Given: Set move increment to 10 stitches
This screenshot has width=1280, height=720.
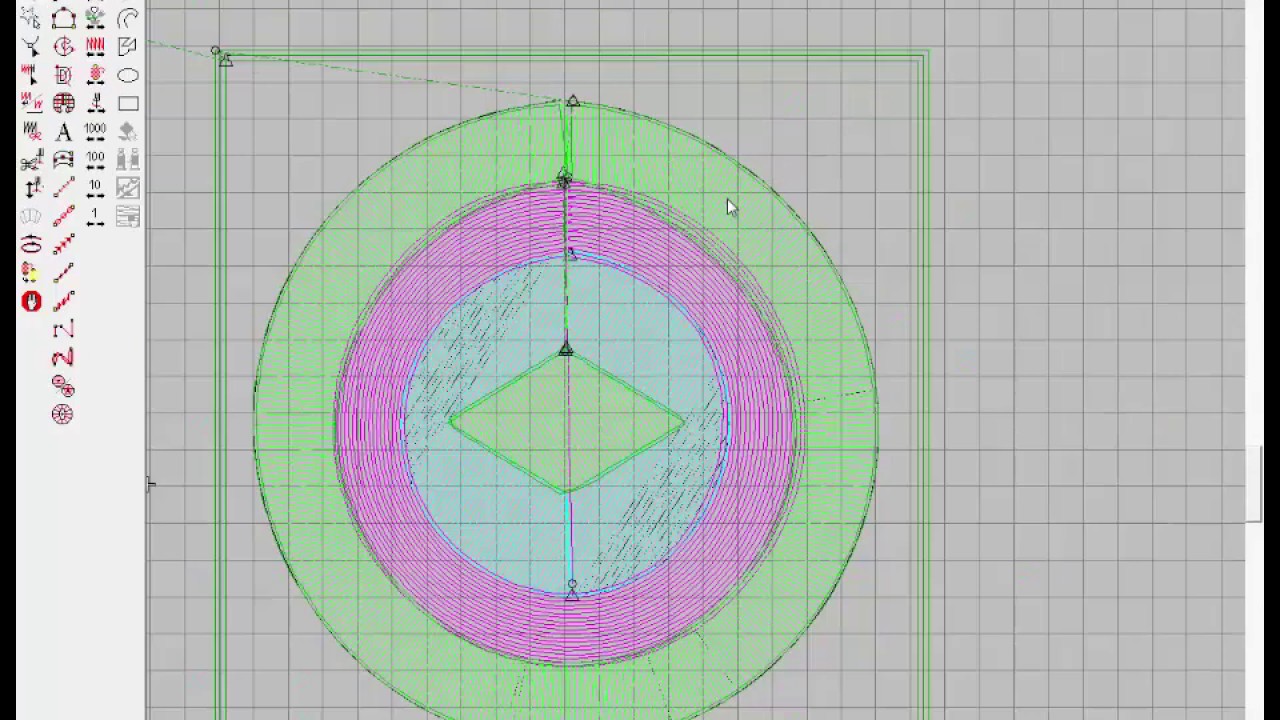Looking at the screenshot, I should point(95,187).
